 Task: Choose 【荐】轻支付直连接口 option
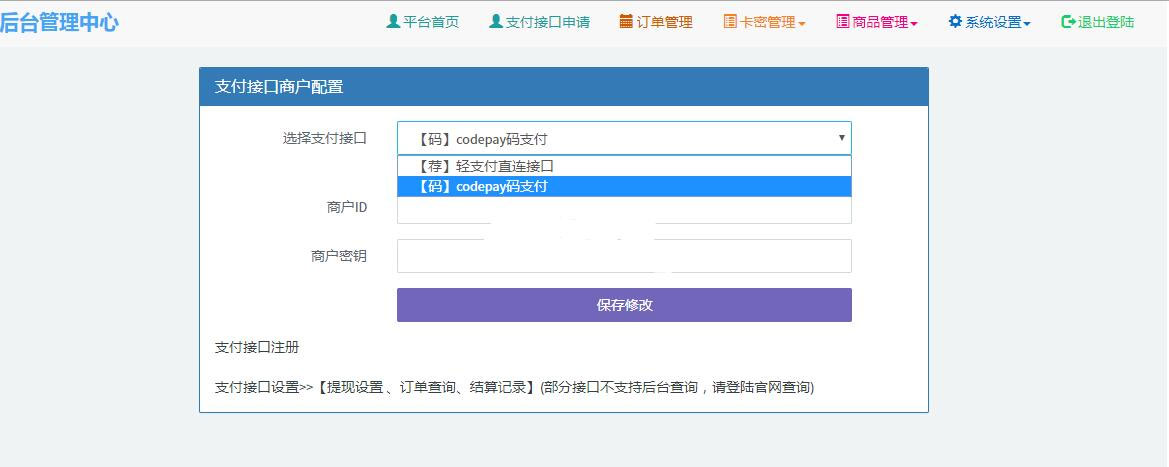tap(624, 166)
